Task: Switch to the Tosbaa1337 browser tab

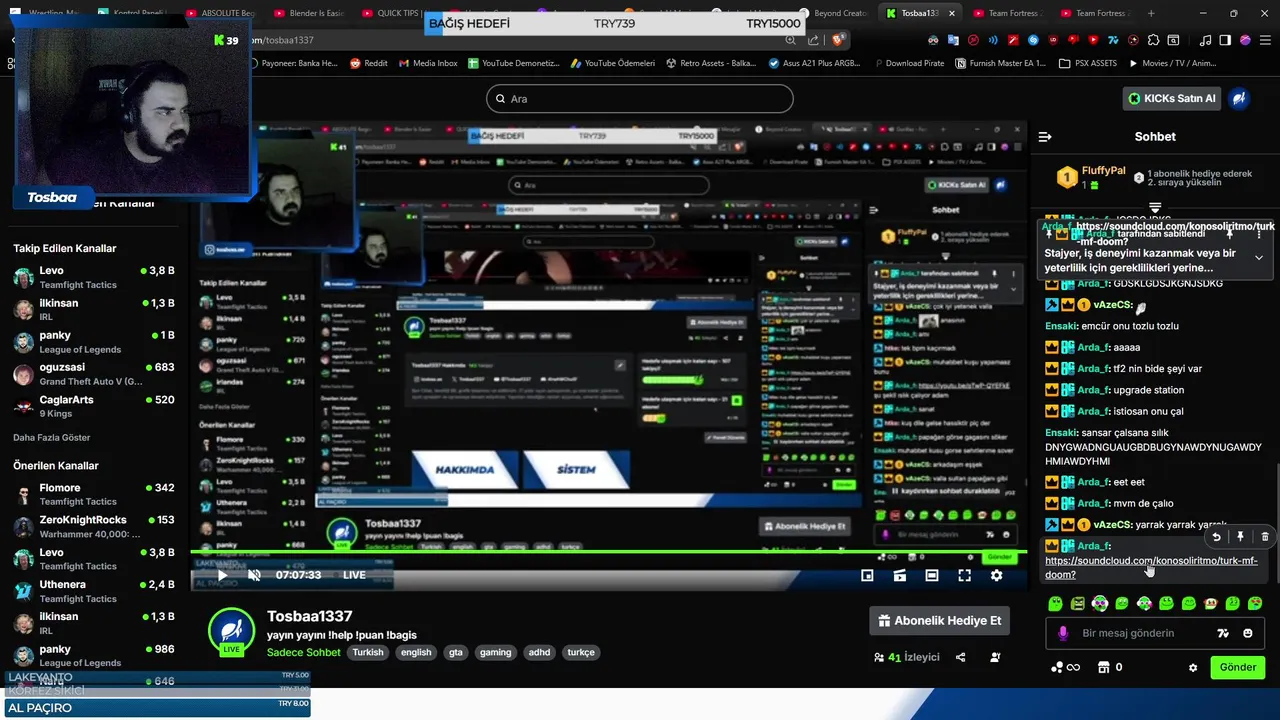Action: 918,13
